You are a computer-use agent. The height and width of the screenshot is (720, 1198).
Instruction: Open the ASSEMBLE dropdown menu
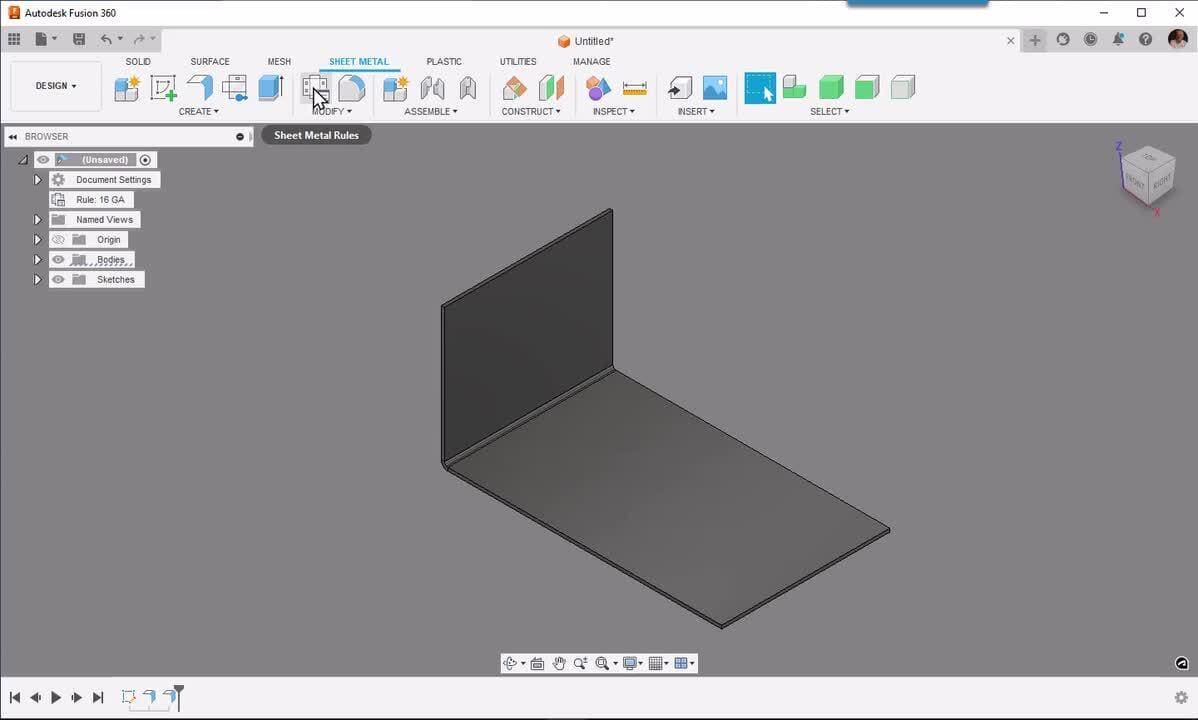pyautogui.click(x=431, y=112)
